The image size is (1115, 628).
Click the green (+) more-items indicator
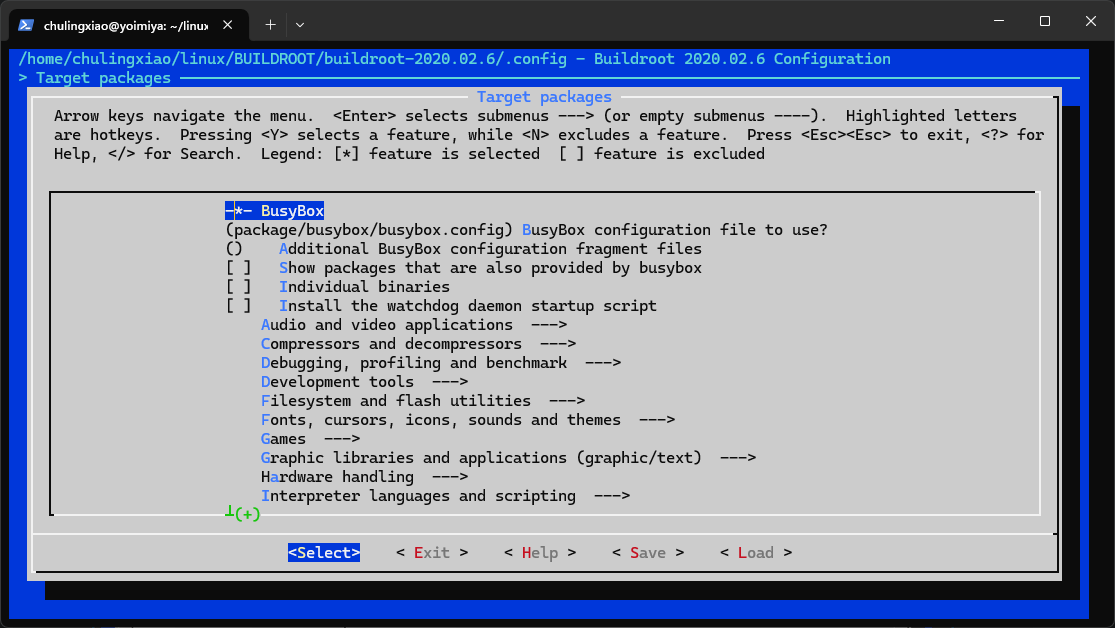pos(247,513)
